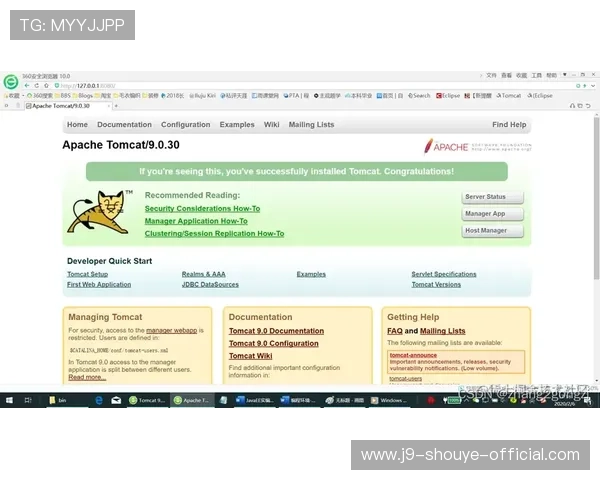Open the Windows Start menu
This screenshot has width=600, height=480.
(9, 400)
